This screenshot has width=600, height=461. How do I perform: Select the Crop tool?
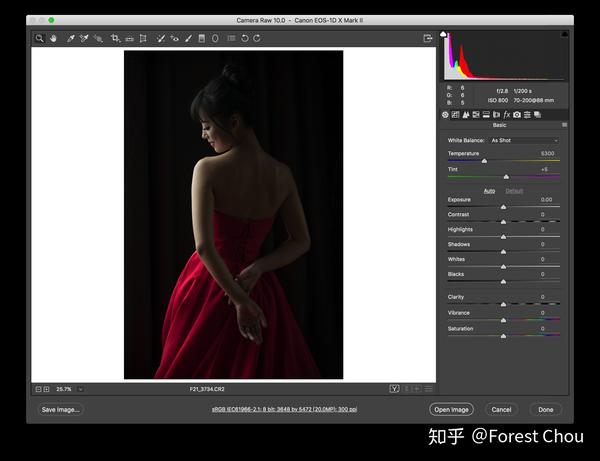click(x=115, y=38)
